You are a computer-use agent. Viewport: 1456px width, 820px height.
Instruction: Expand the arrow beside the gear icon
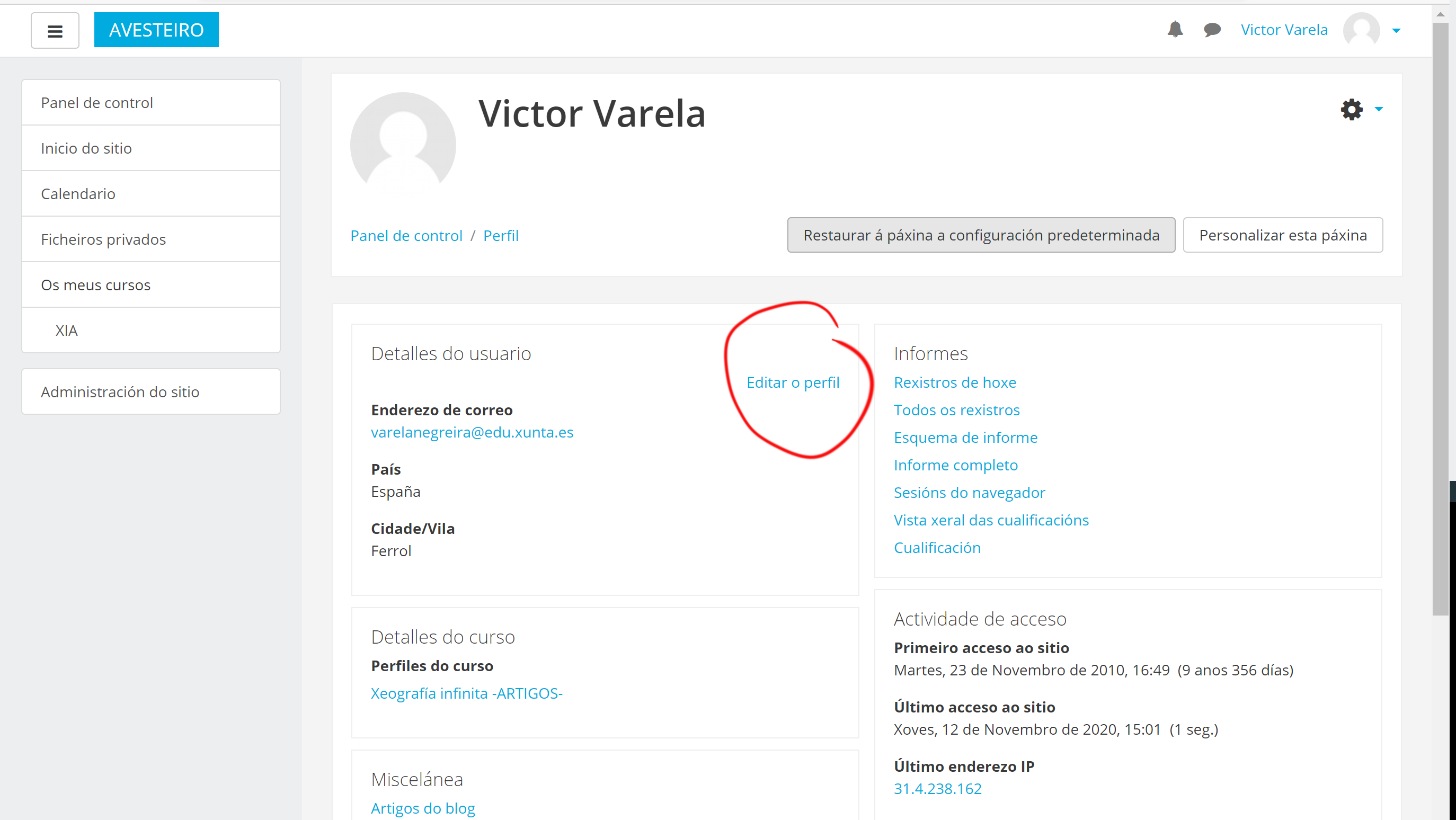pos(1379,109)
